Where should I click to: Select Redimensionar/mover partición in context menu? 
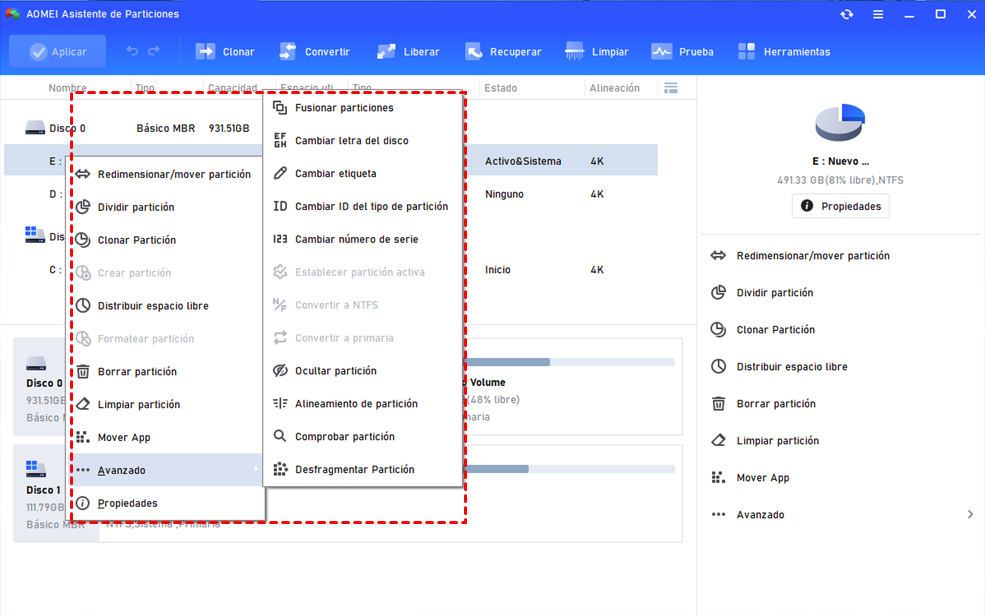pyautogui.click(x=166, y=174)
